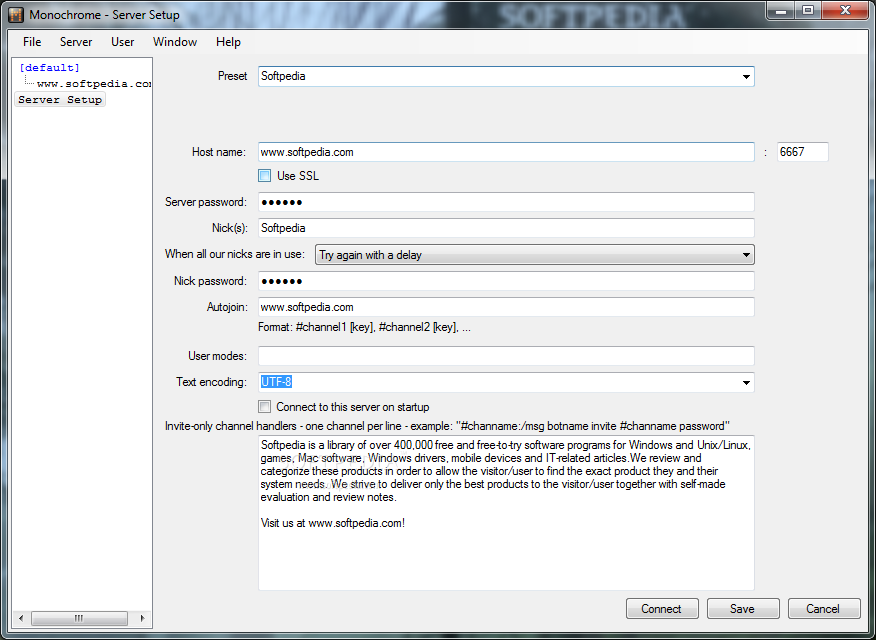Click the 'When all our nicks are in use:' label
Image resolution: width=876 pixels, height=640 pixels.
point(235,254)
